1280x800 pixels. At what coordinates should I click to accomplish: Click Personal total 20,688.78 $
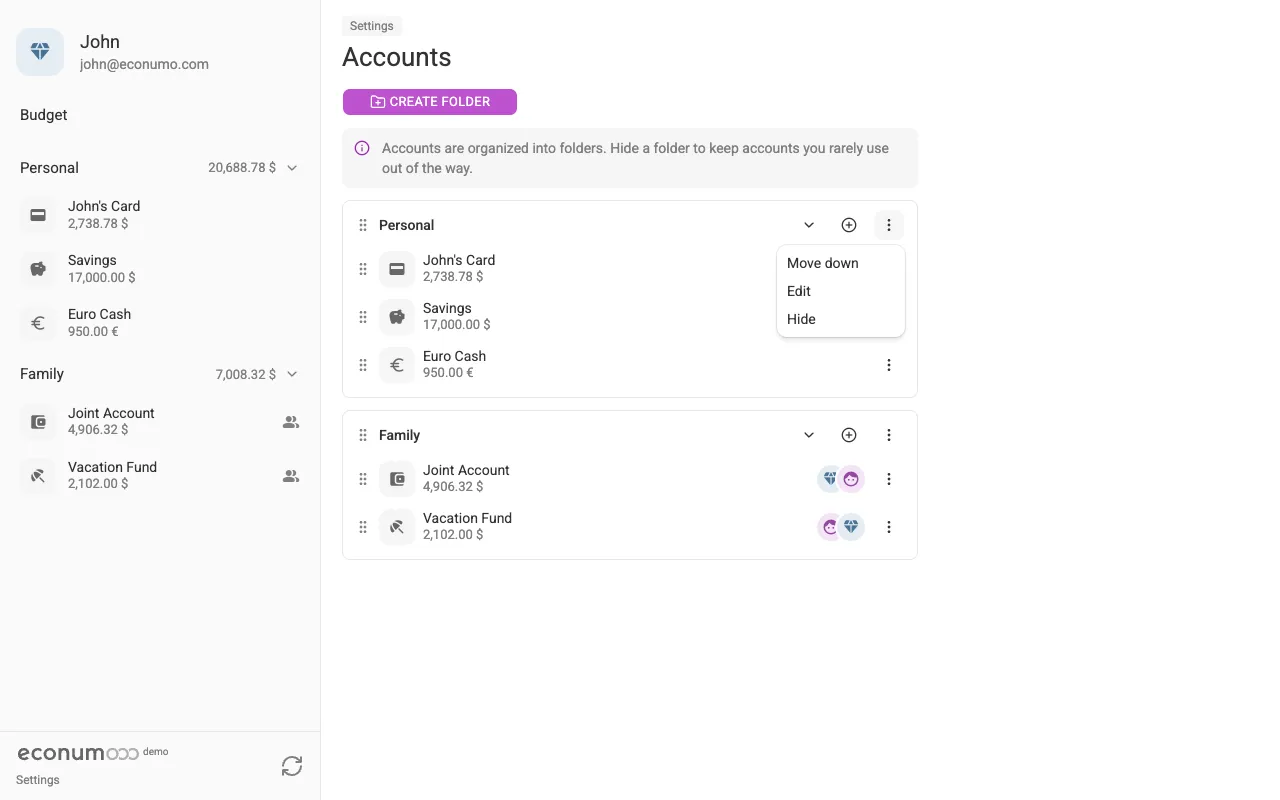(x=242, y=168)
